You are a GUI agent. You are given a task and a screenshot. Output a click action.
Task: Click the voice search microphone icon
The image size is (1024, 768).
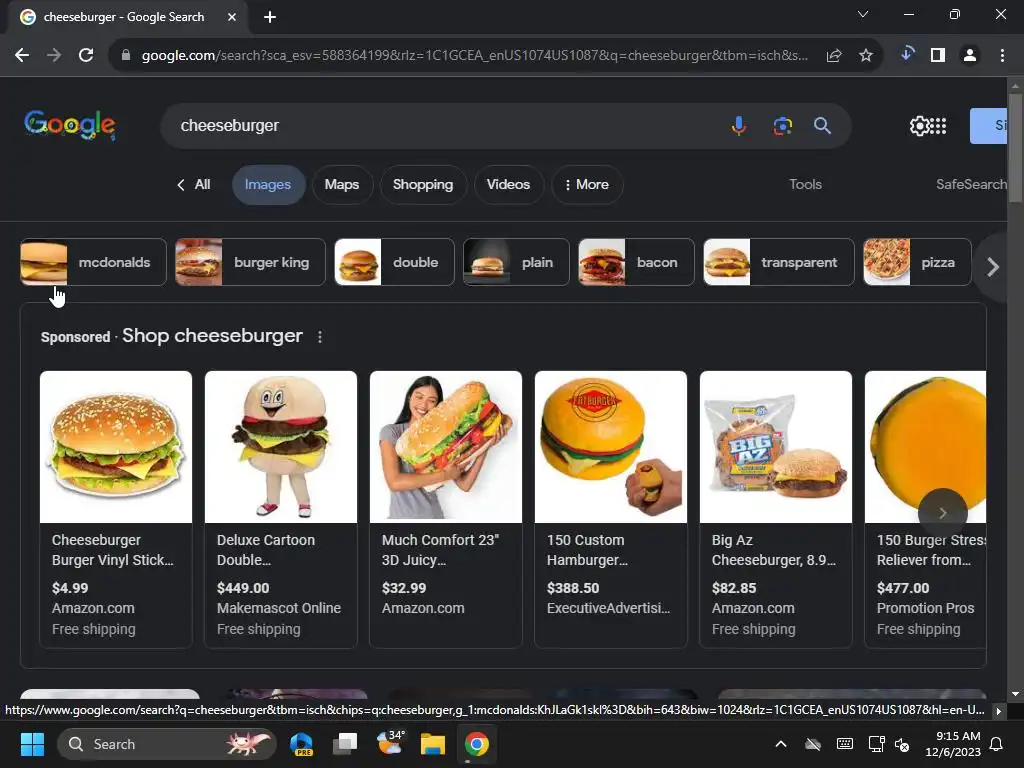[739, 125]
